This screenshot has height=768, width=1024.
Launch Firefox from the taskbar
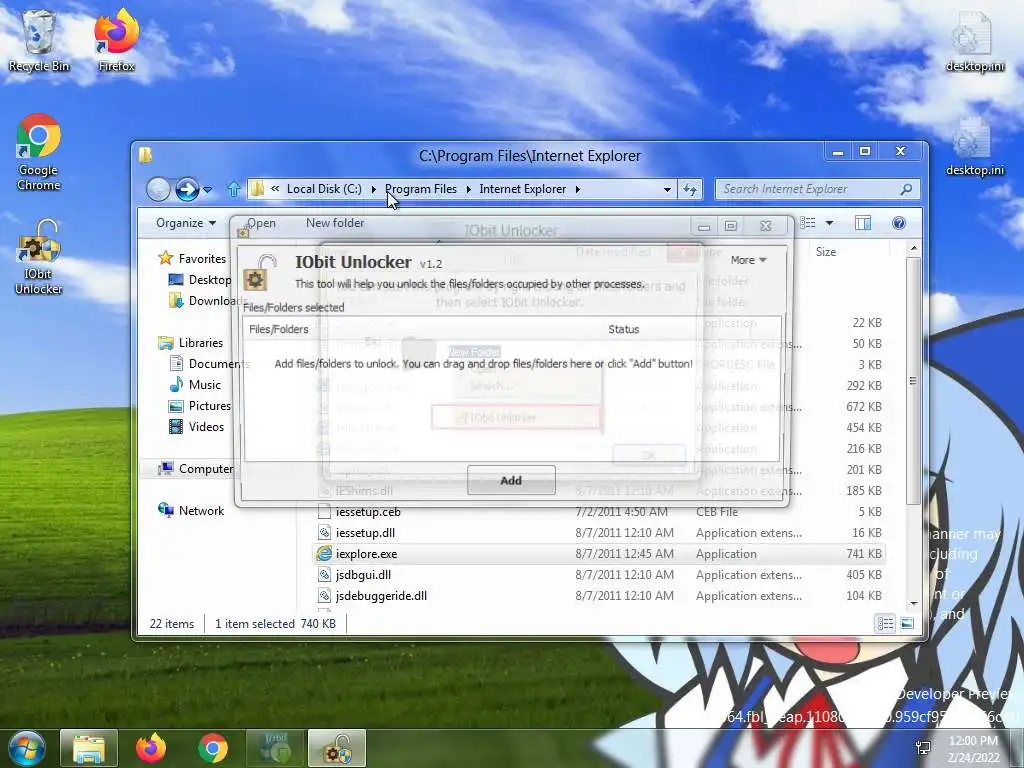151,748
